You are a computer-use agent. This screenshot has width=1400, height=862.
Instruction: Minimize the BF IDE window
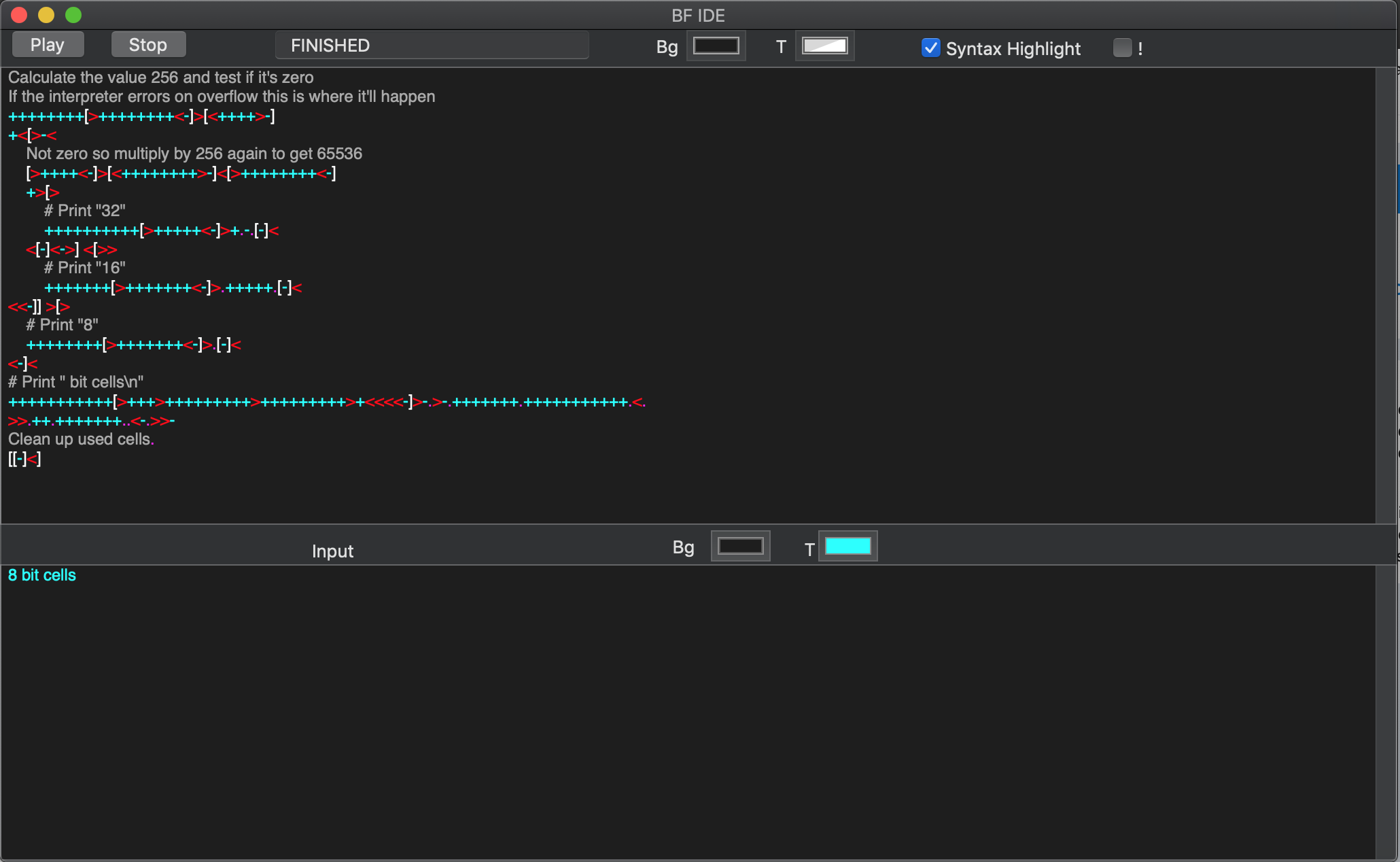46,14
